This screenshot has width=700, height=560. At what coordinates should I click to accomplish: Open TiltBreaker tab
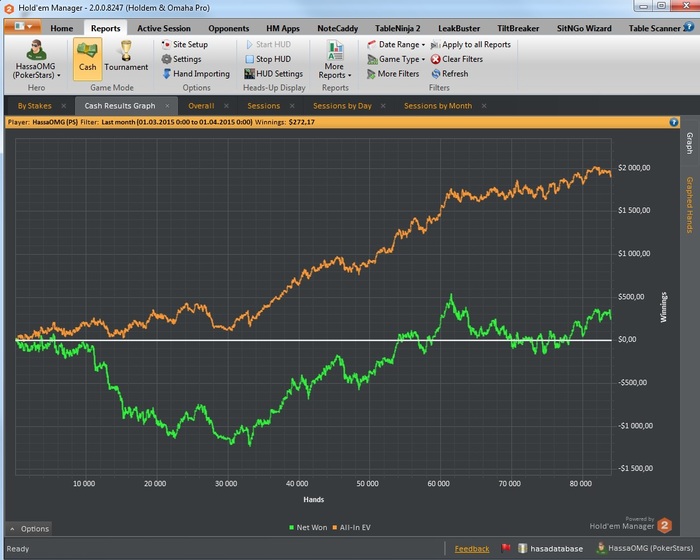(x=518, y=28)
